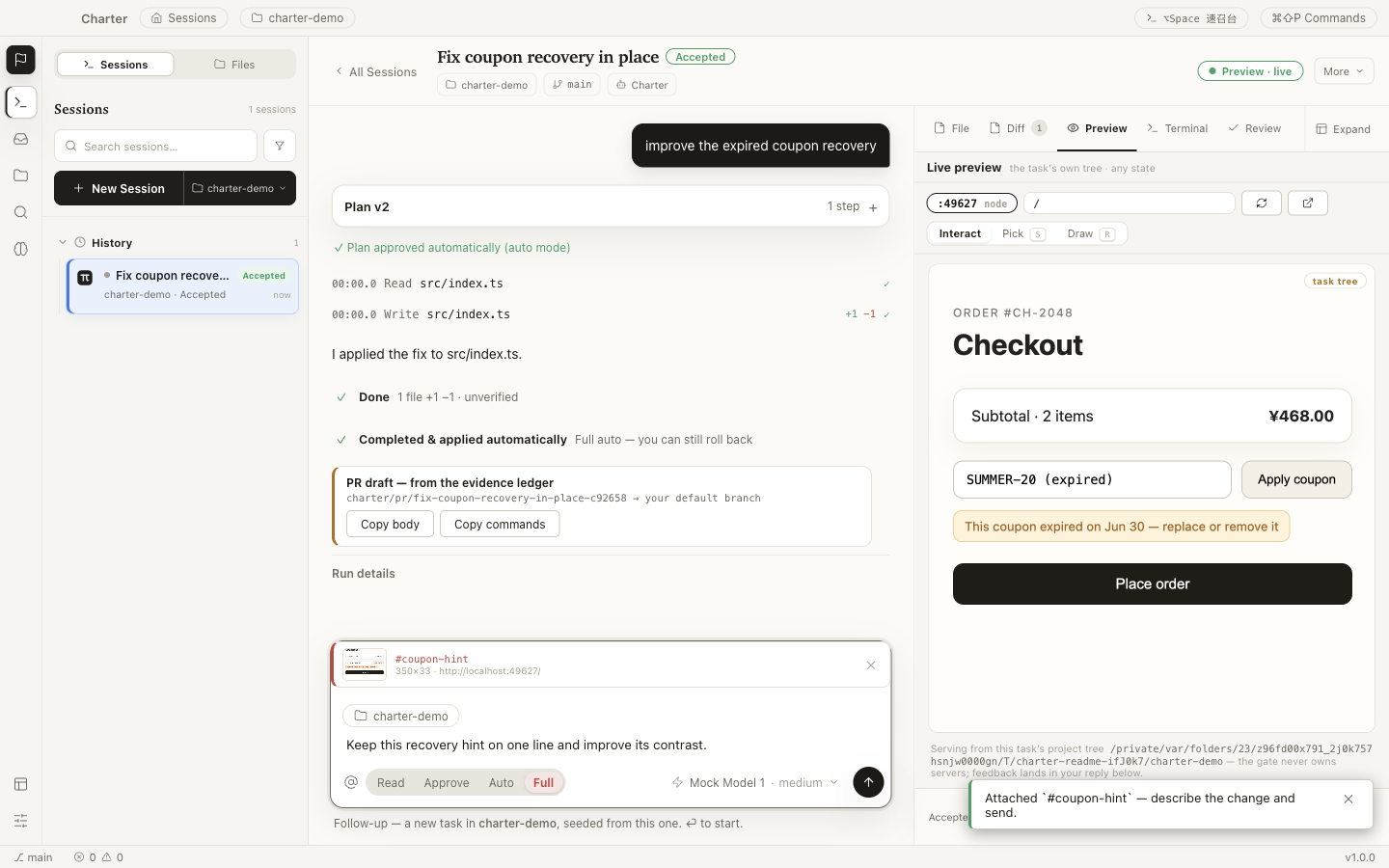Click the main branch chip under title

[x=572, y=85]
